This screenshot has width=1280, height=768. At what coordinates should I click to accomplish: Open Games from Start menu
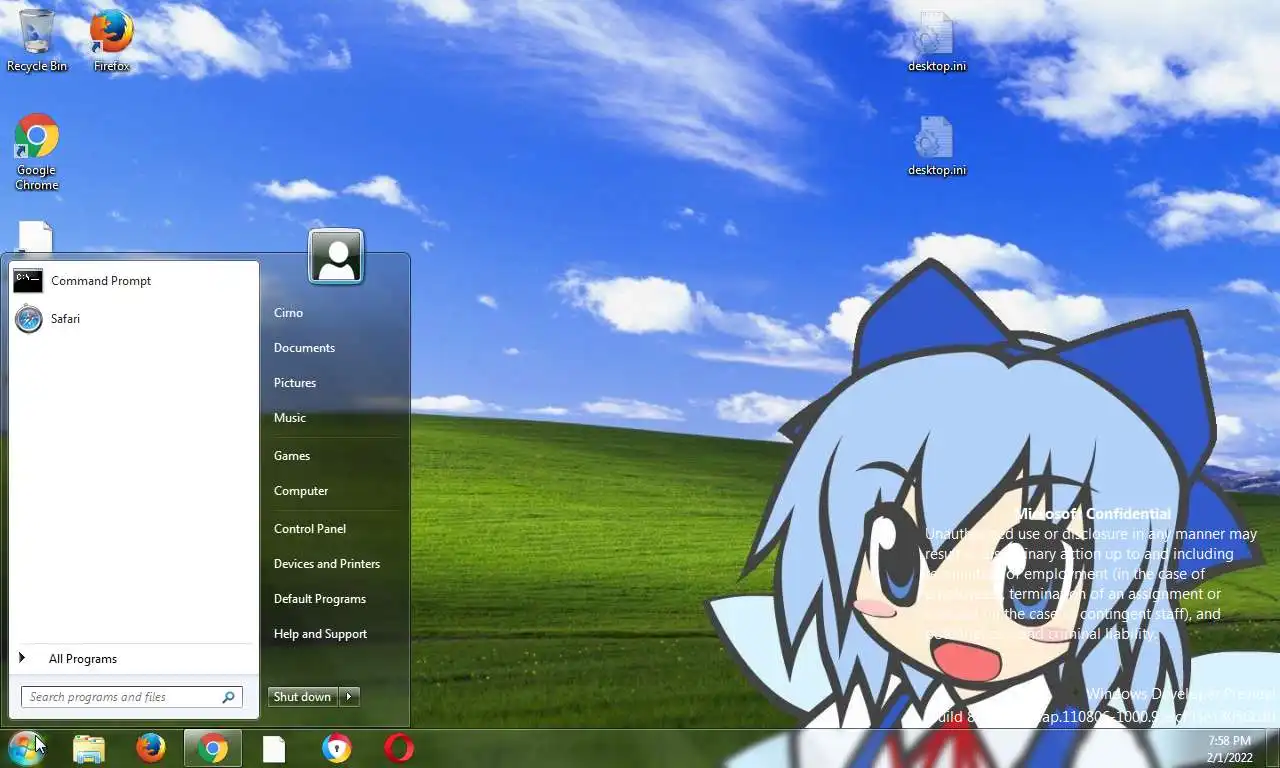pos(334,456)
